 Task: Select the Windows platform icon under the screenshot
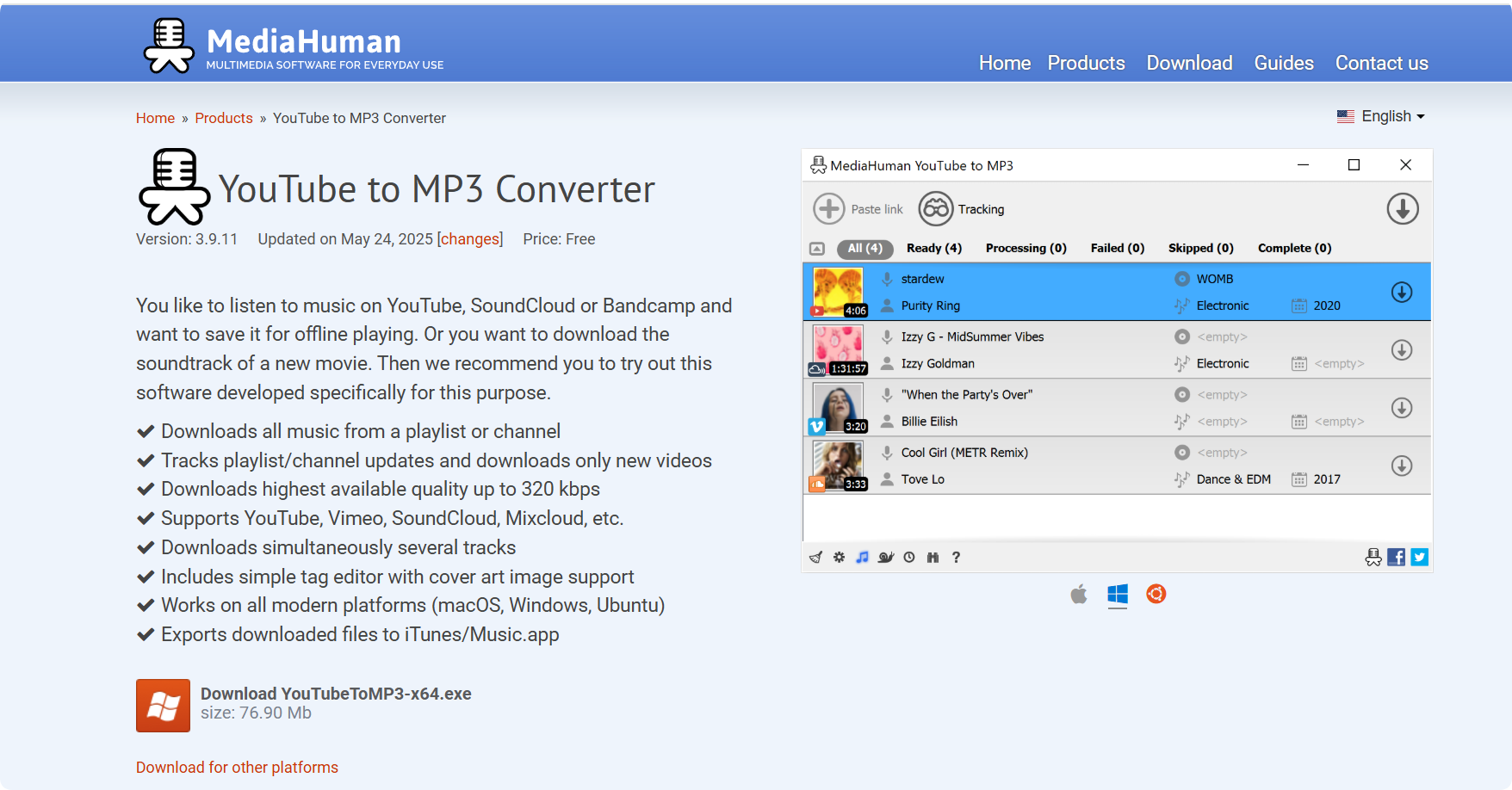pyautogui.click(x=1118, y=594)
